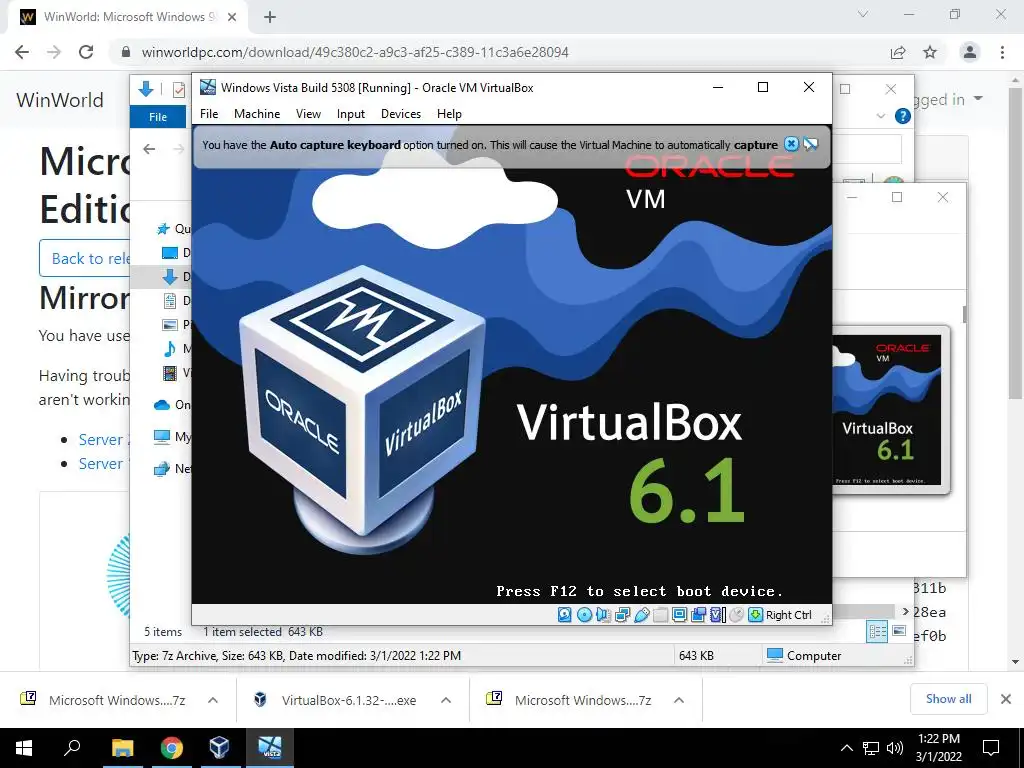1024x768 pixels.
Task: Click the mouse integration indicator icon
Action: [x=736, y=615]
